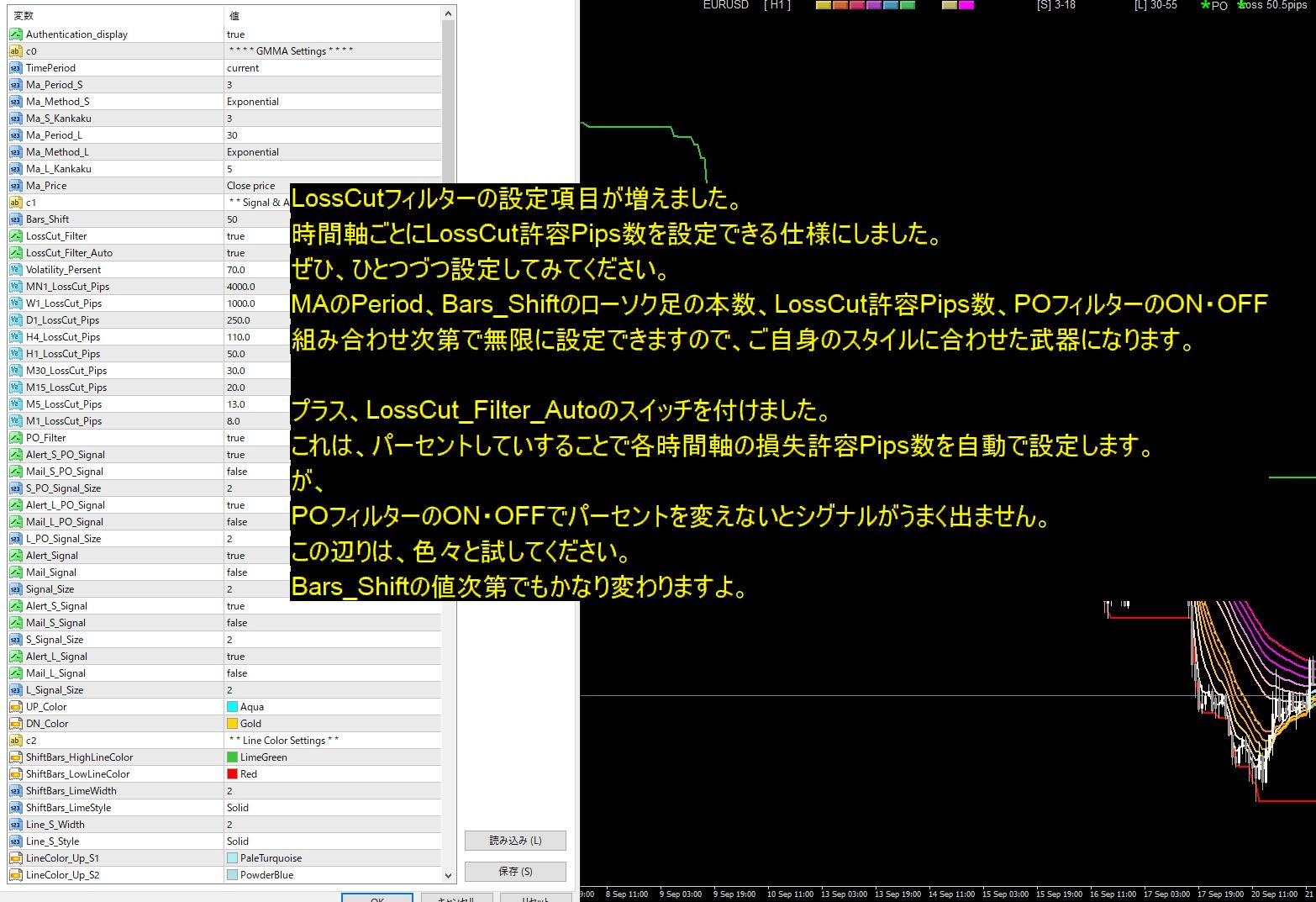Click the icon next to H4_LossCut_Pips

[15, 337]
